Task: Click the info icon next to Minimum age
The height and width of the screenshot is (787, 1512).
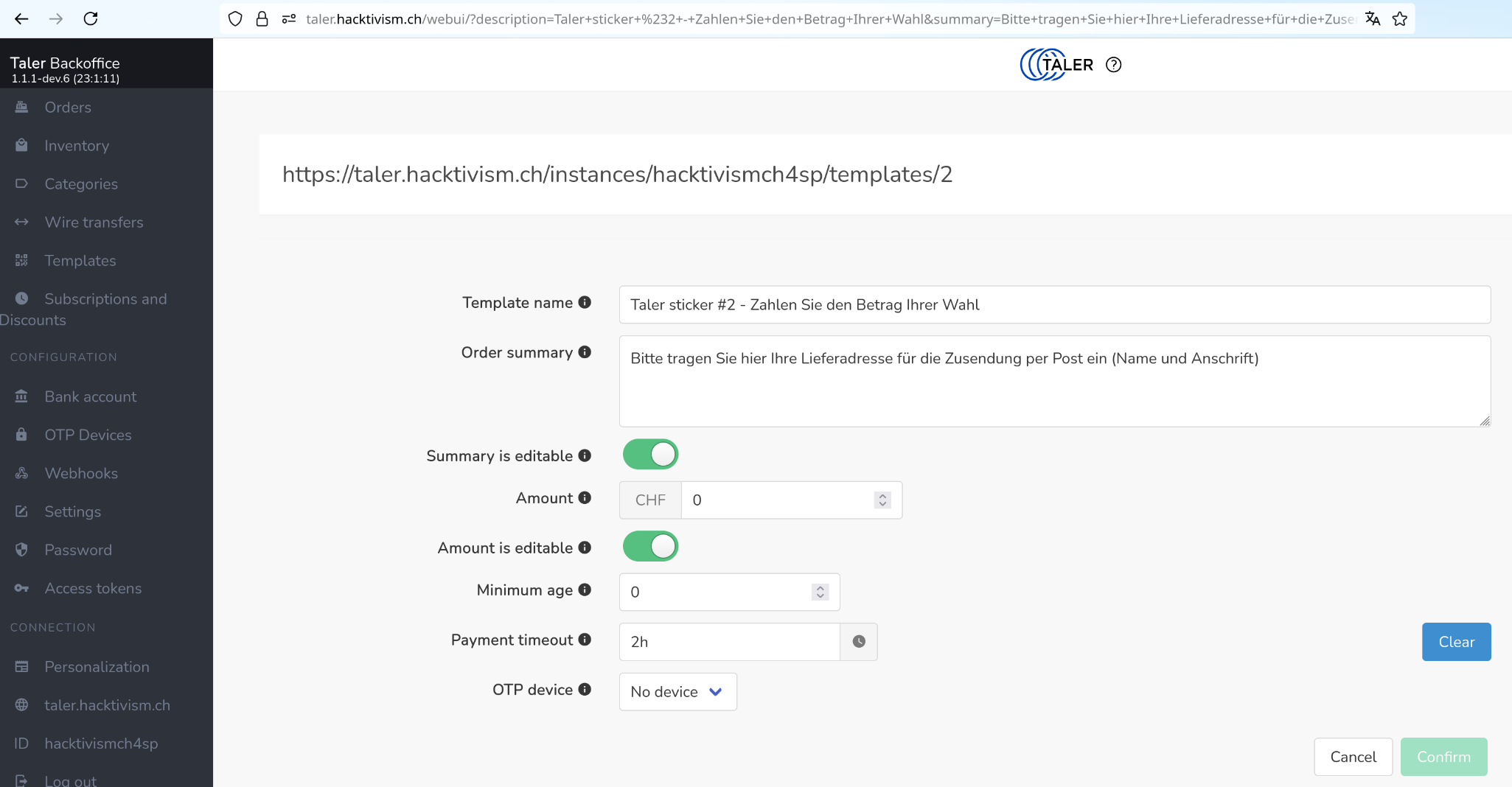Action: (585, 590)
